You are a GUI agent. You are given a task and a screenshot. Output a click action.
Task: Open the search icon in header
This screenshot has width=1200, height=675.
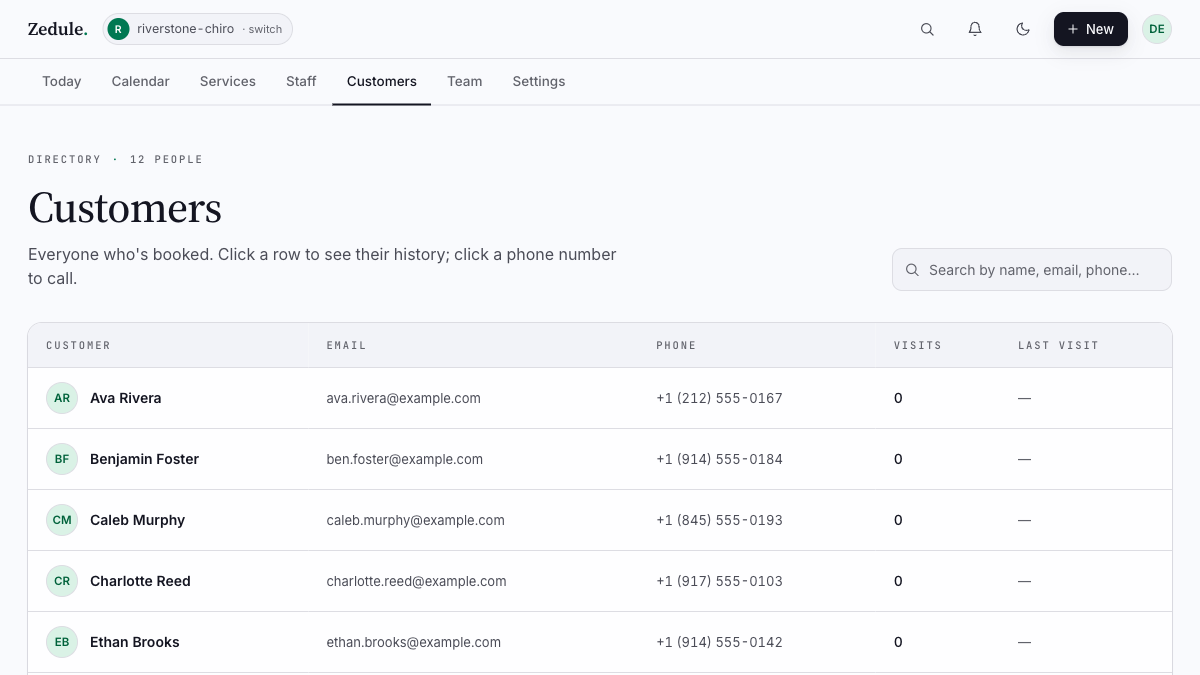tap(927, 29)
